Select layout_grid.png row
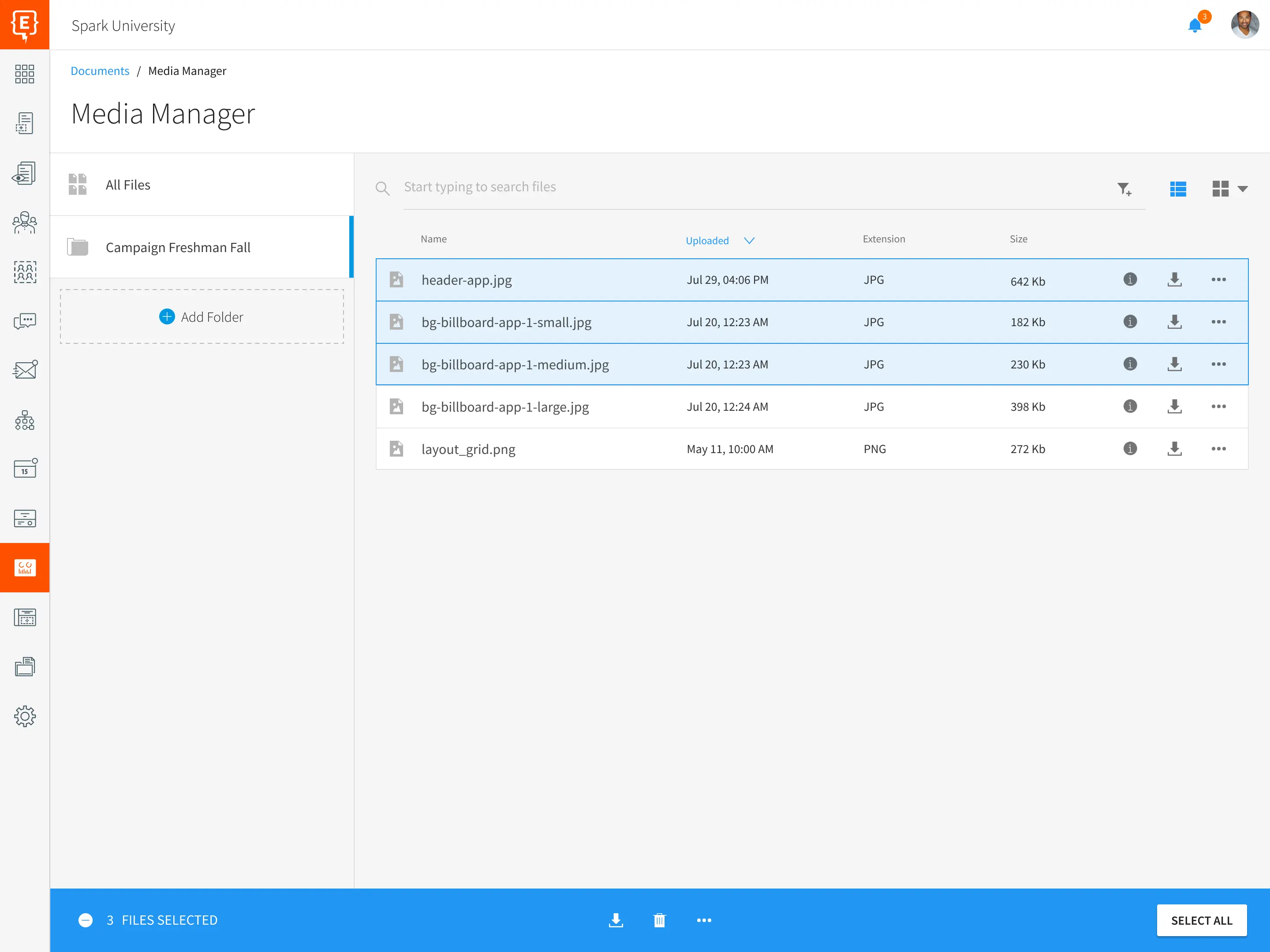Image resolution: width=1270 pixels, height=952 pixels. (812, 449)
